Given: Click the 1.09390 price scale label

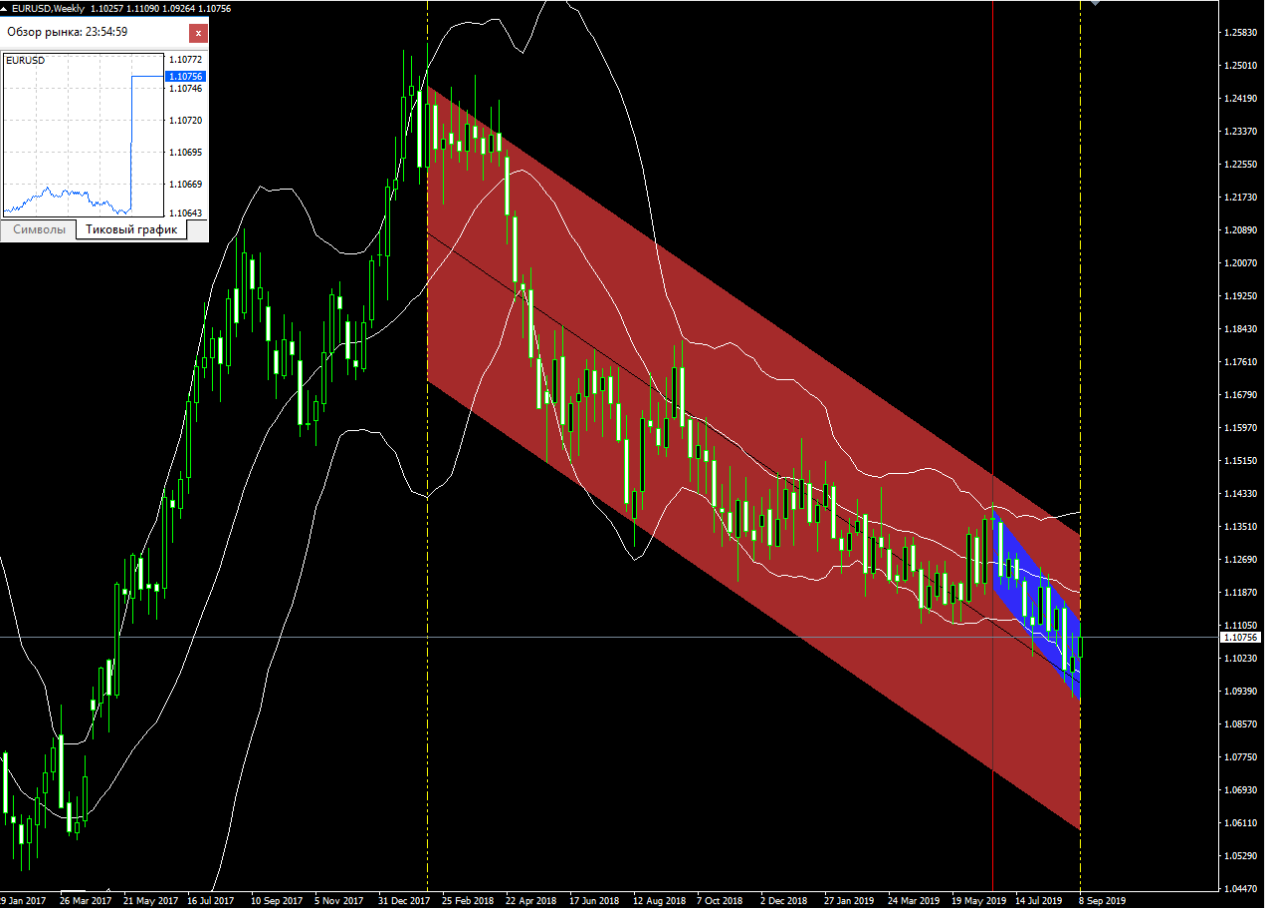Looking at the screenshot, I should click(1241, 691).
